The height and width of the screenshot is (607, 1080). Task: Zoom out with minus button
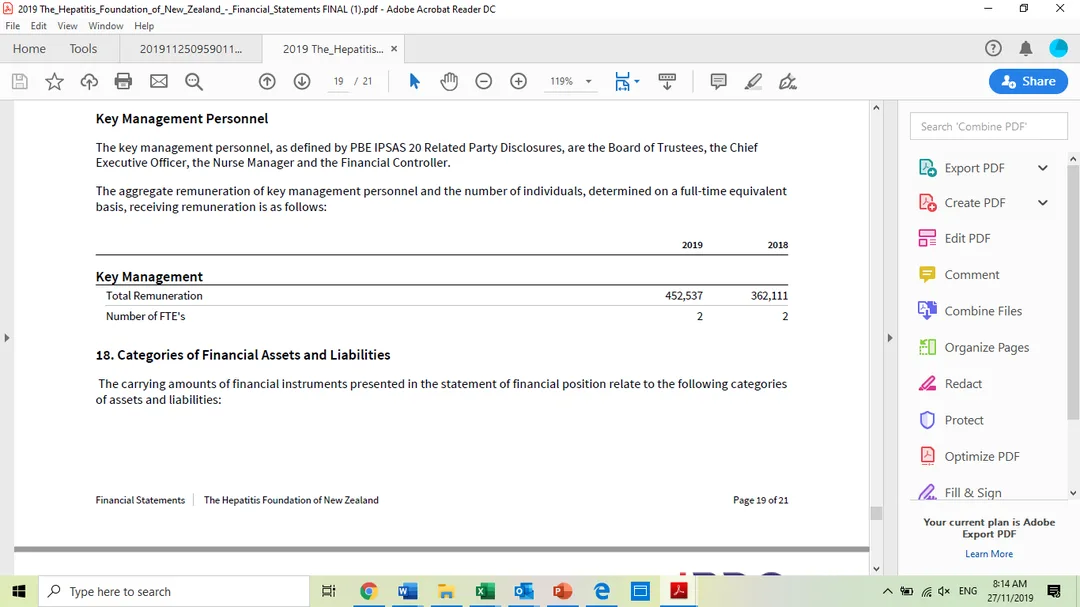484,81
